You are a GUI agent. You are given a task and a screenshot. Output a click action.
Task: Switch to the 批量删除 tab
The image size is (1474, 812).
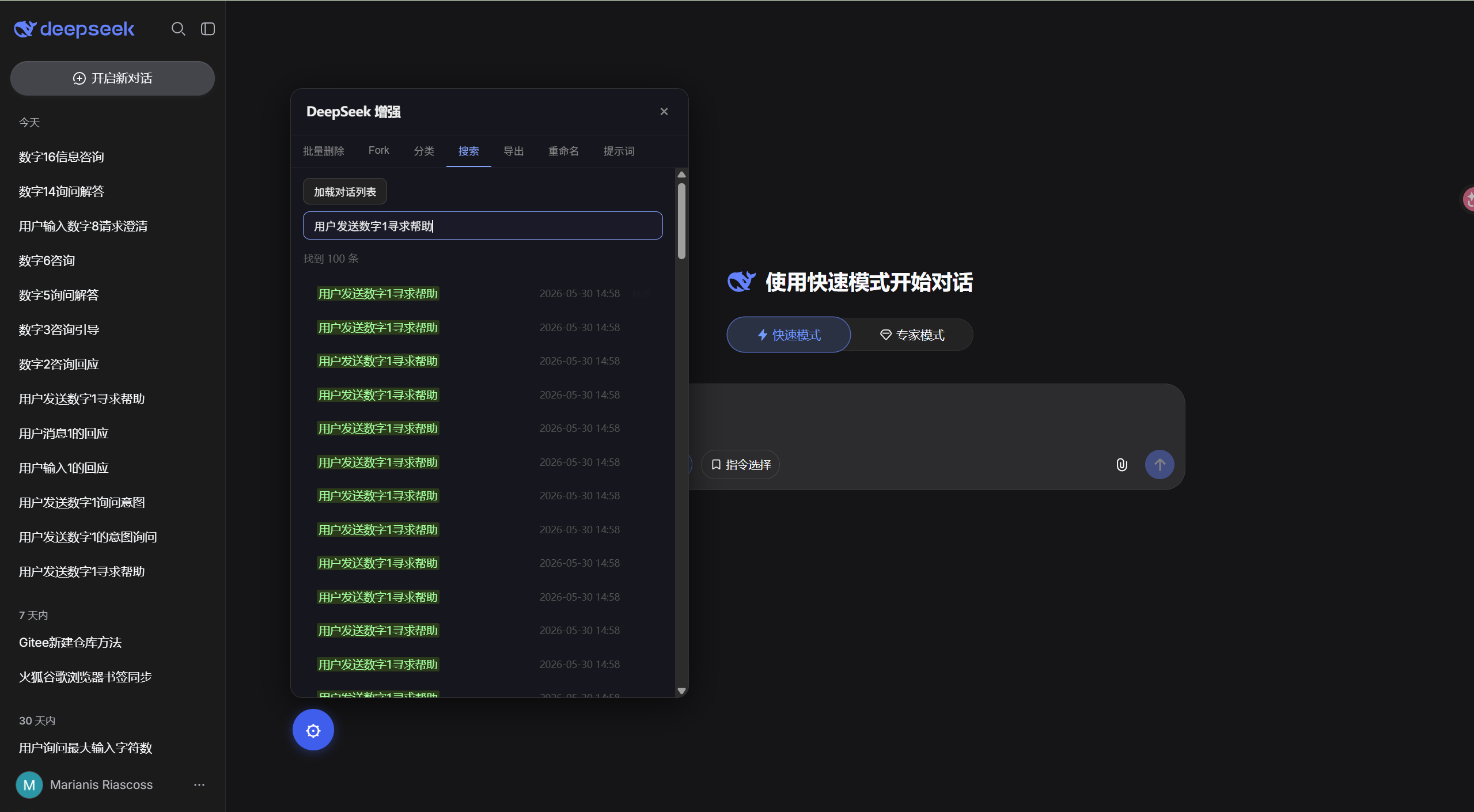[324, 151]
